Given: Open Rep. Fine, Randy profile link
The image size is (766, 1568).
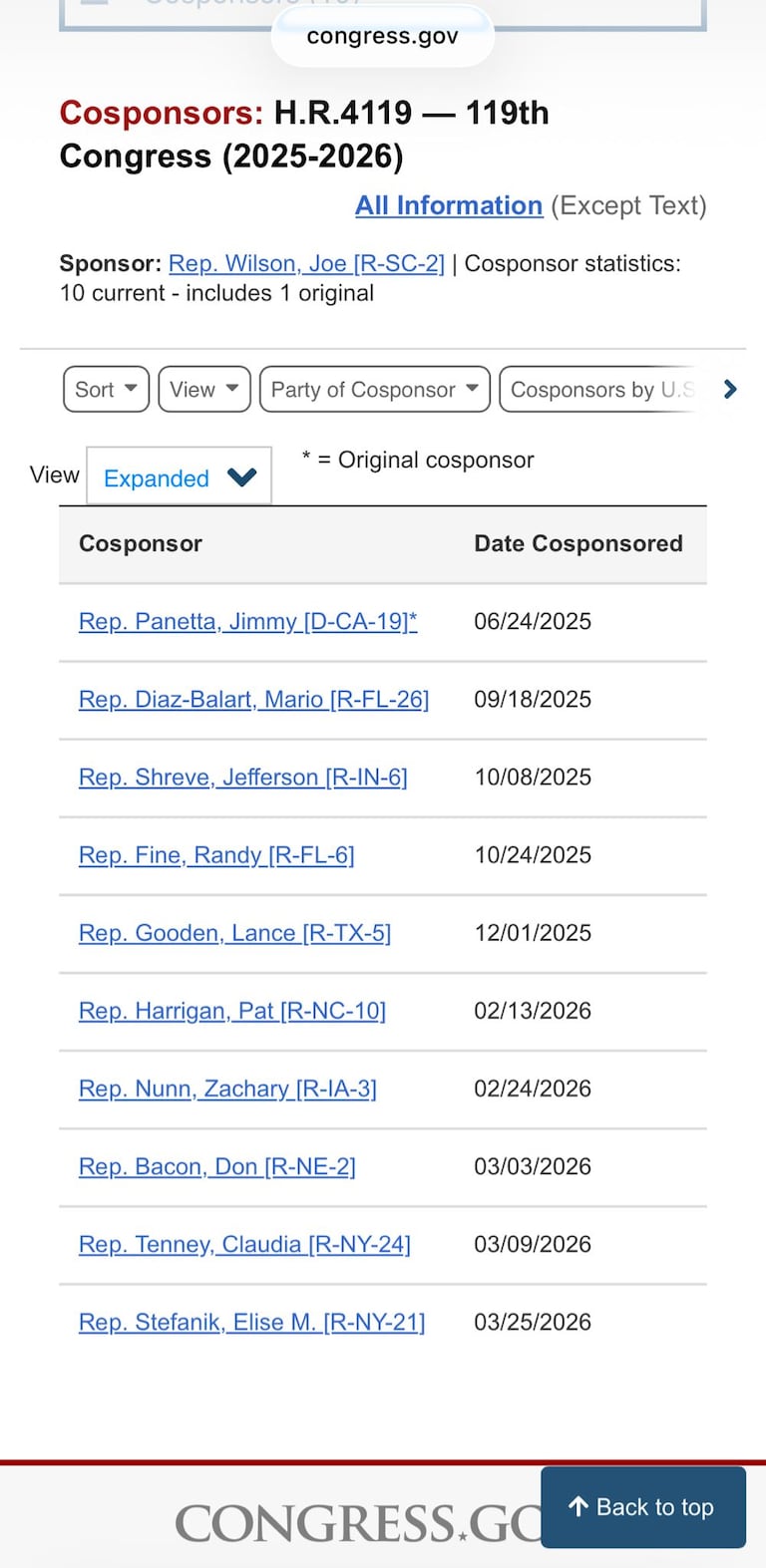Looking at the screenshot, I should point(216,854).
